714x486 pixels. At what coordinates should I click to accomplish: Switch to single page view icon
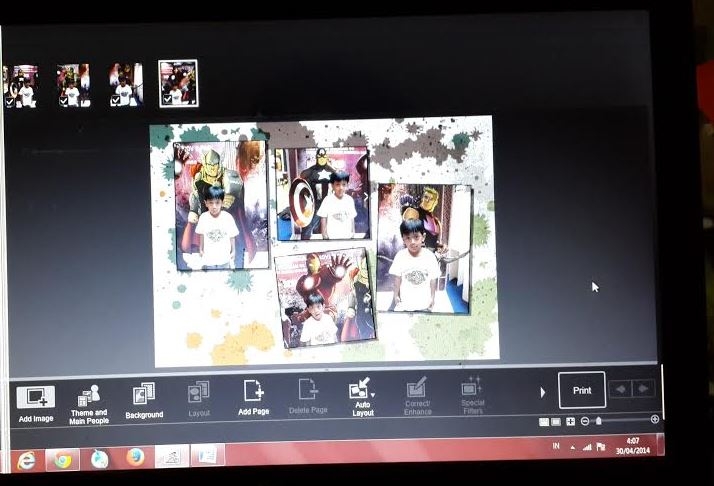click(x=556, y=422)
